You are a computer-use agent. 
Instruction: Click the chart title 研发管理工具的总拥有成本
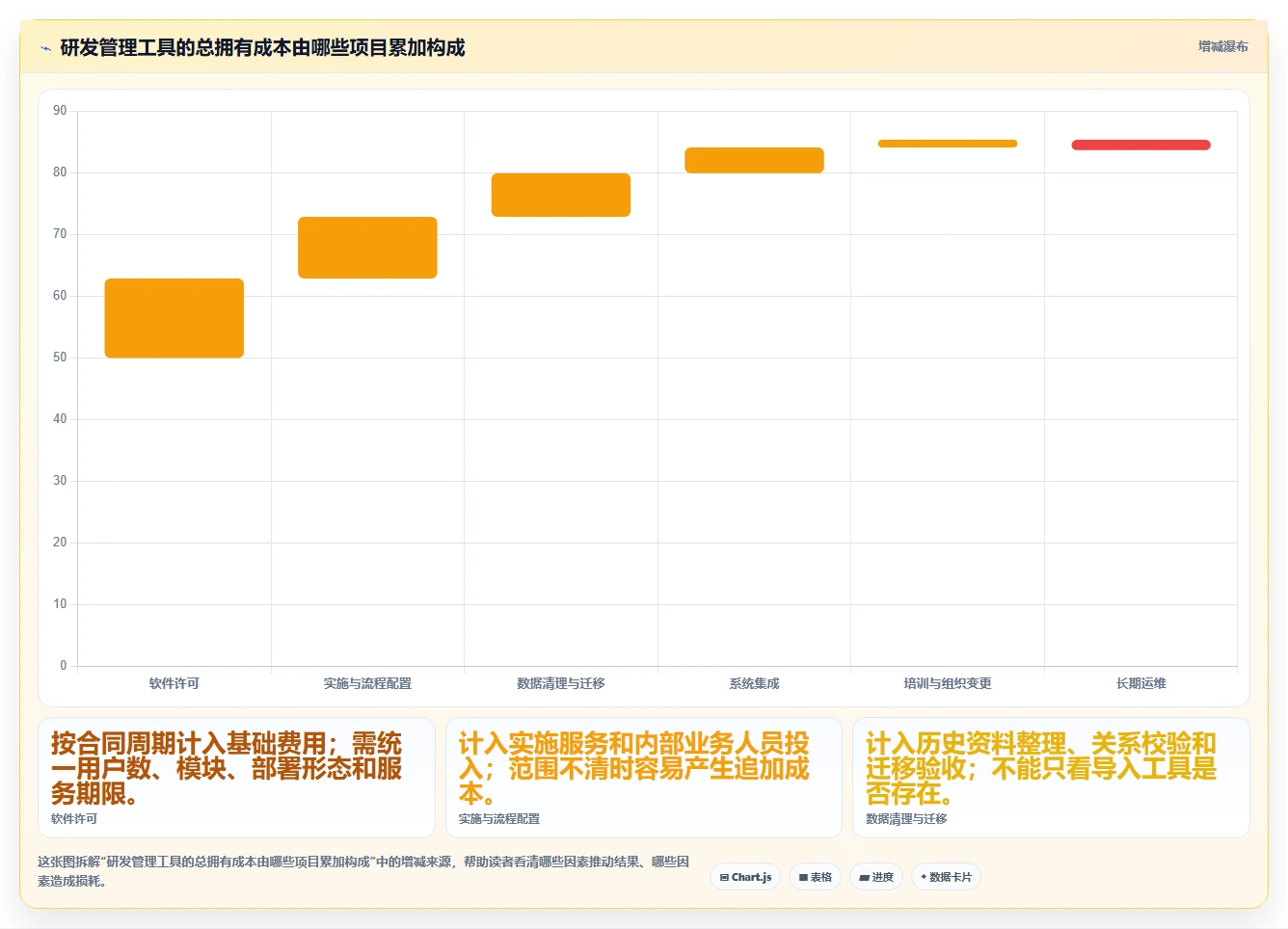262,47
